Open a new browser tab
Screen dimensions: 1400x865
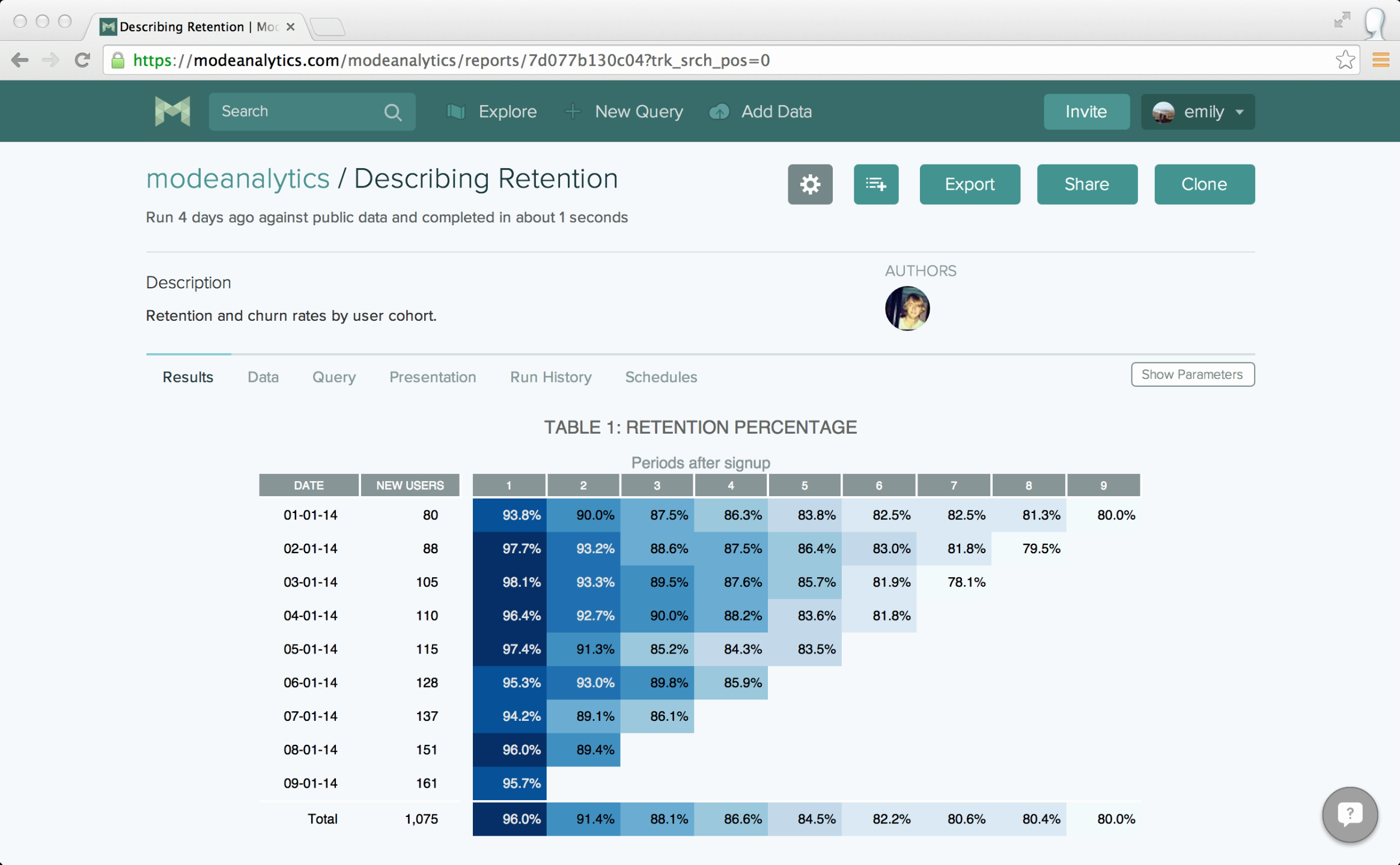coord(328,27)
